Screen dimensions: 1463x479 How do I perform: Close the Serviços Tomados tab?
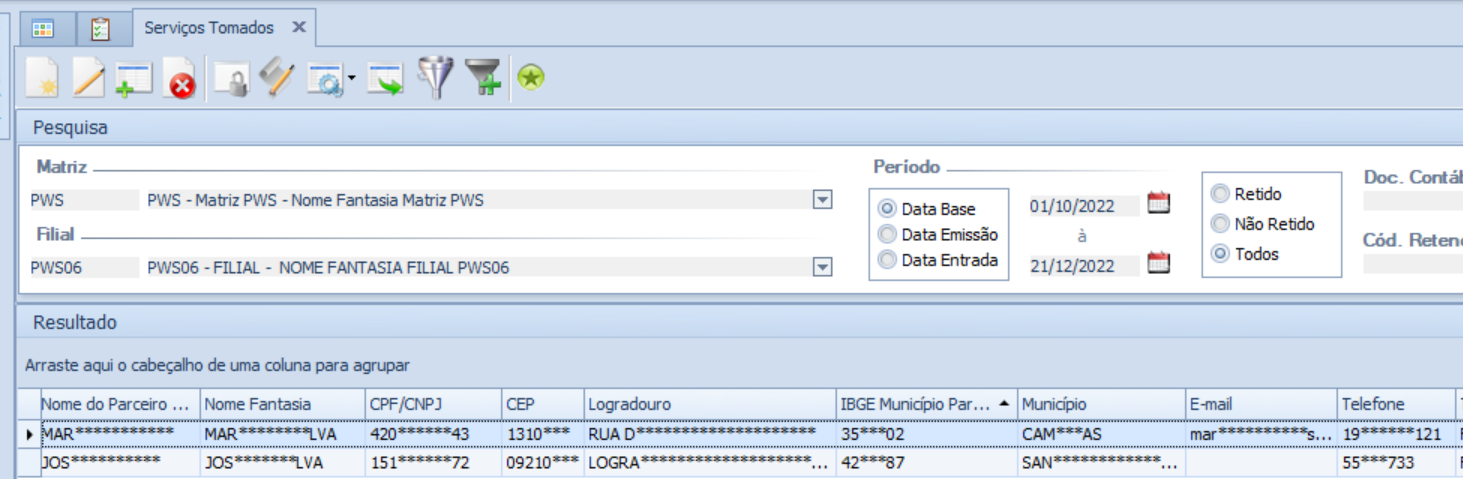coord(299,28)
